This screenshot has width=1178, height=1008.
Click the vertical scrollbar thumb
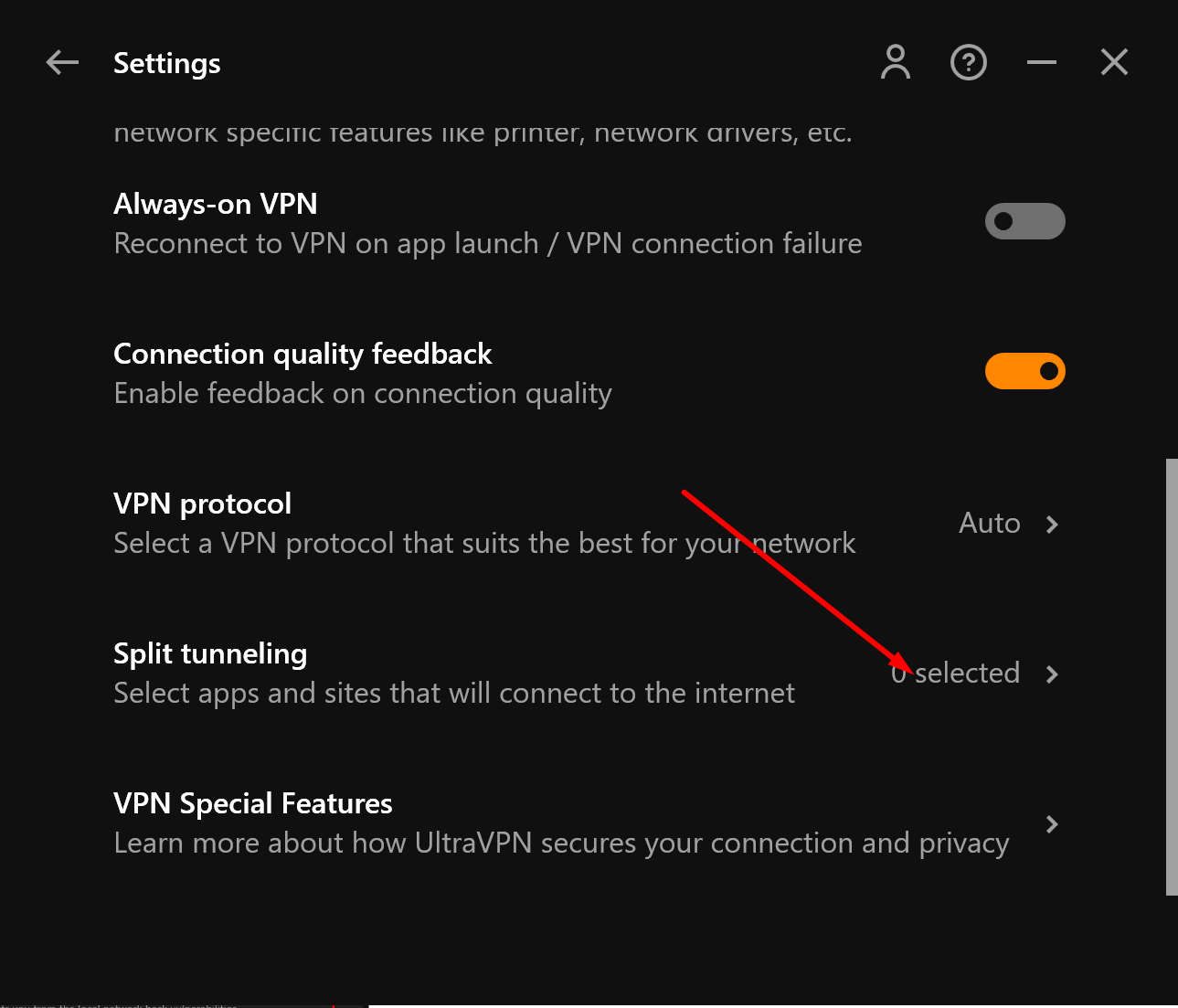pyautogui.click(x=1172, y=676)
